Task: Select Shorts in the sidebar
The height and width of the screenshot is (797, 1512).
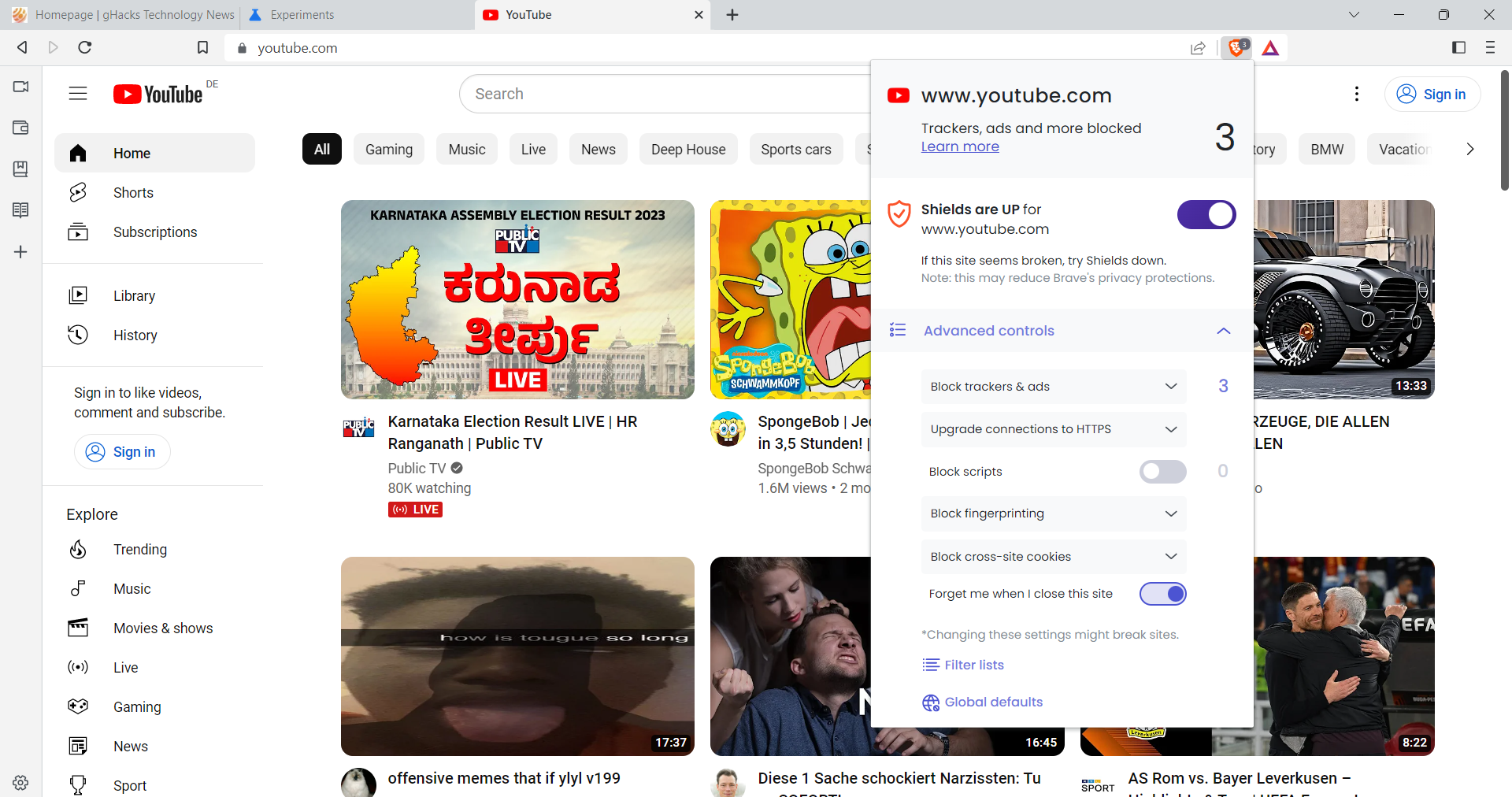Action: coord(133,192)
